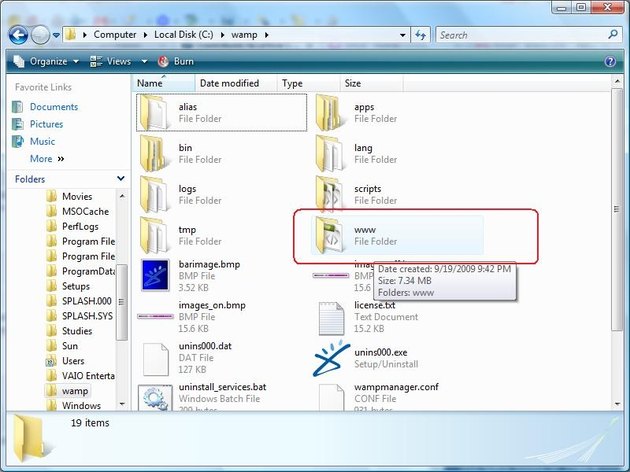Click the Help question mark icon
630x472 pixels.
(610, 61)
